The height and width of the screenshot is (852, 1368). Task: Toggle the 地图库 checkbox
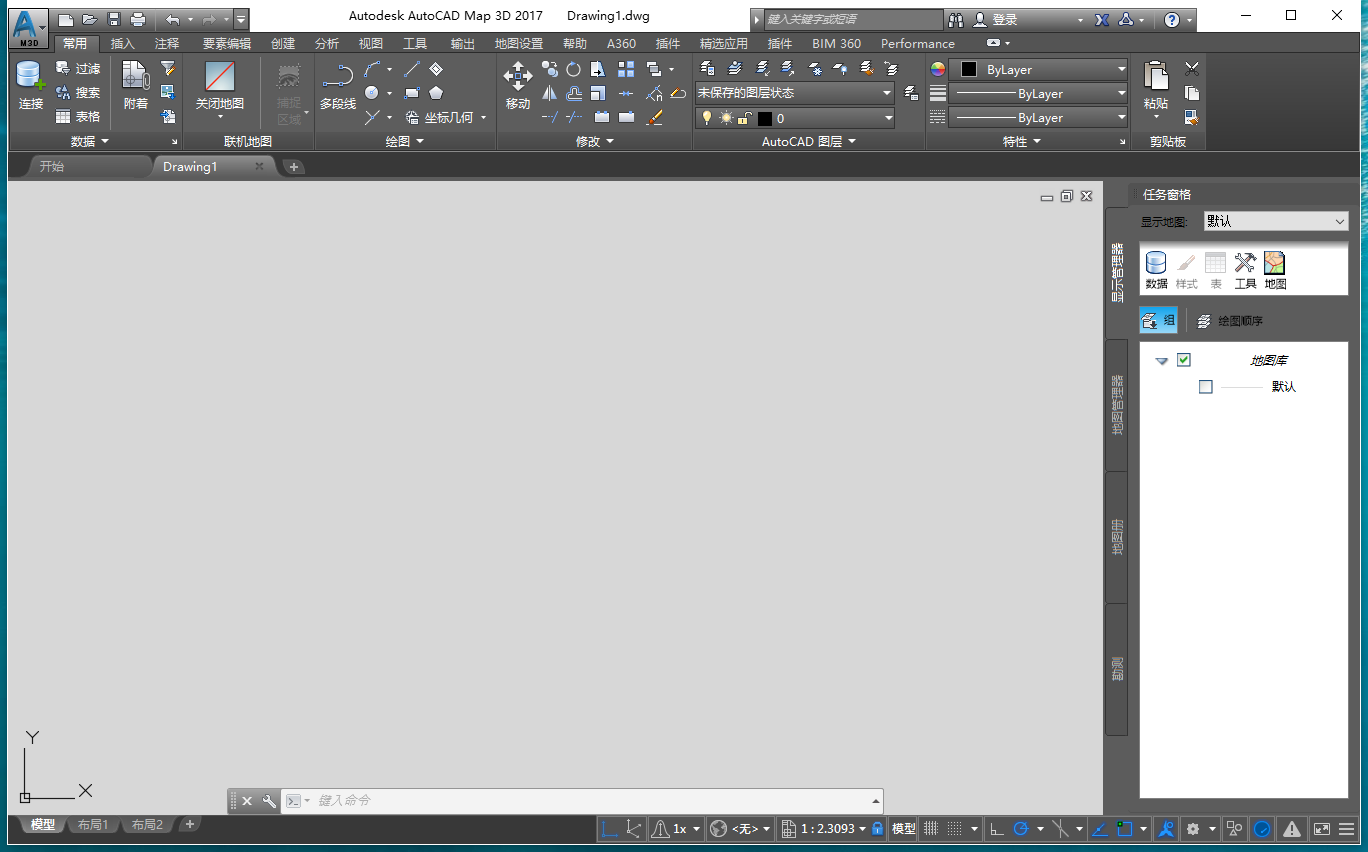[x=1184, y=360]
